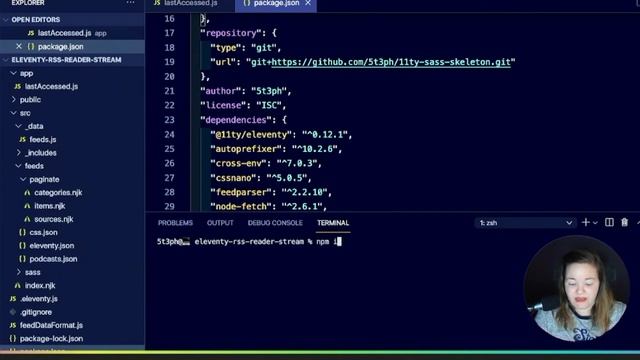Expand the public folder
Viewport: 640px width, 360px height.
(14, 100)
